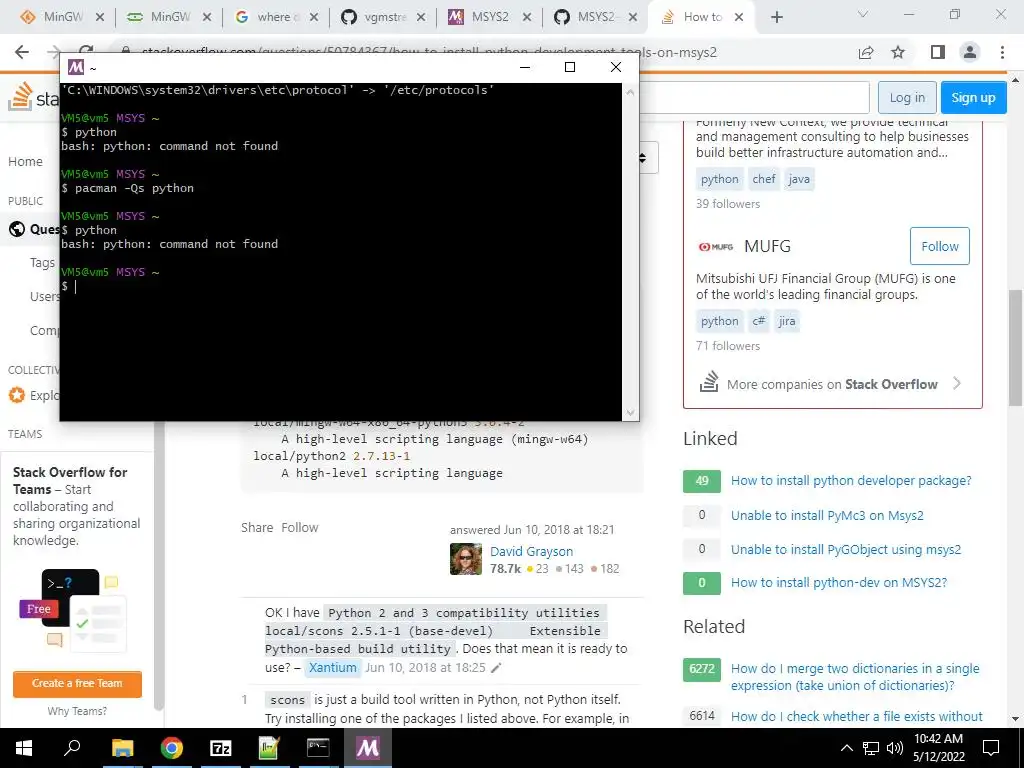1024x768 pixels.
Task: Open 'Unable to install PyGObject using msys2'
Action: click(x=846, y=549)
